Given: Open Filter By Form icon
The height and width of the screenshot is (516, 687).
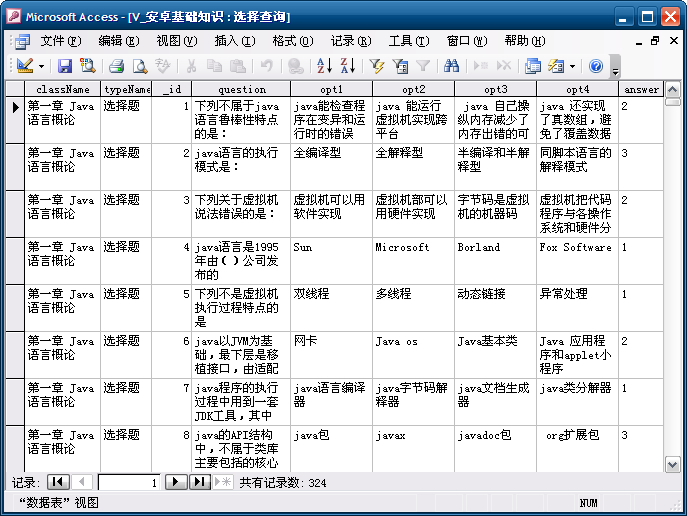Looking at the screenshot, I should [400, 66].
